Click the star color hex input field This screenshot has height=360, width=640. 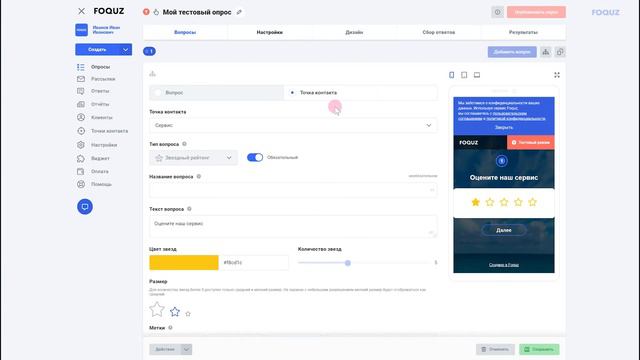(254, 262)
